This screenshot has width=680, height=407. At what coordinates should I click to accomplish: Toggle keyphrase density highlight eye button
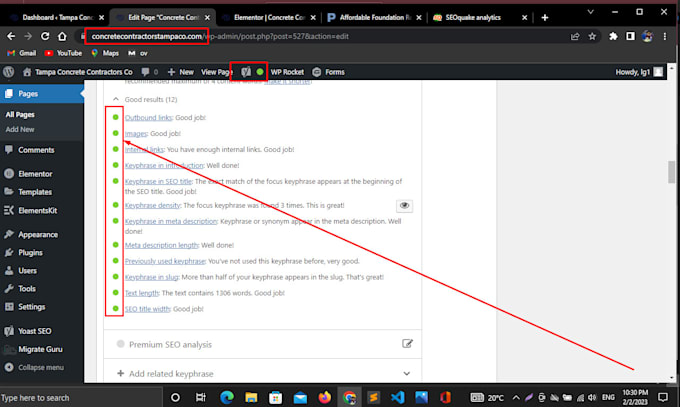pyautogui.click(x=404, y=206)
